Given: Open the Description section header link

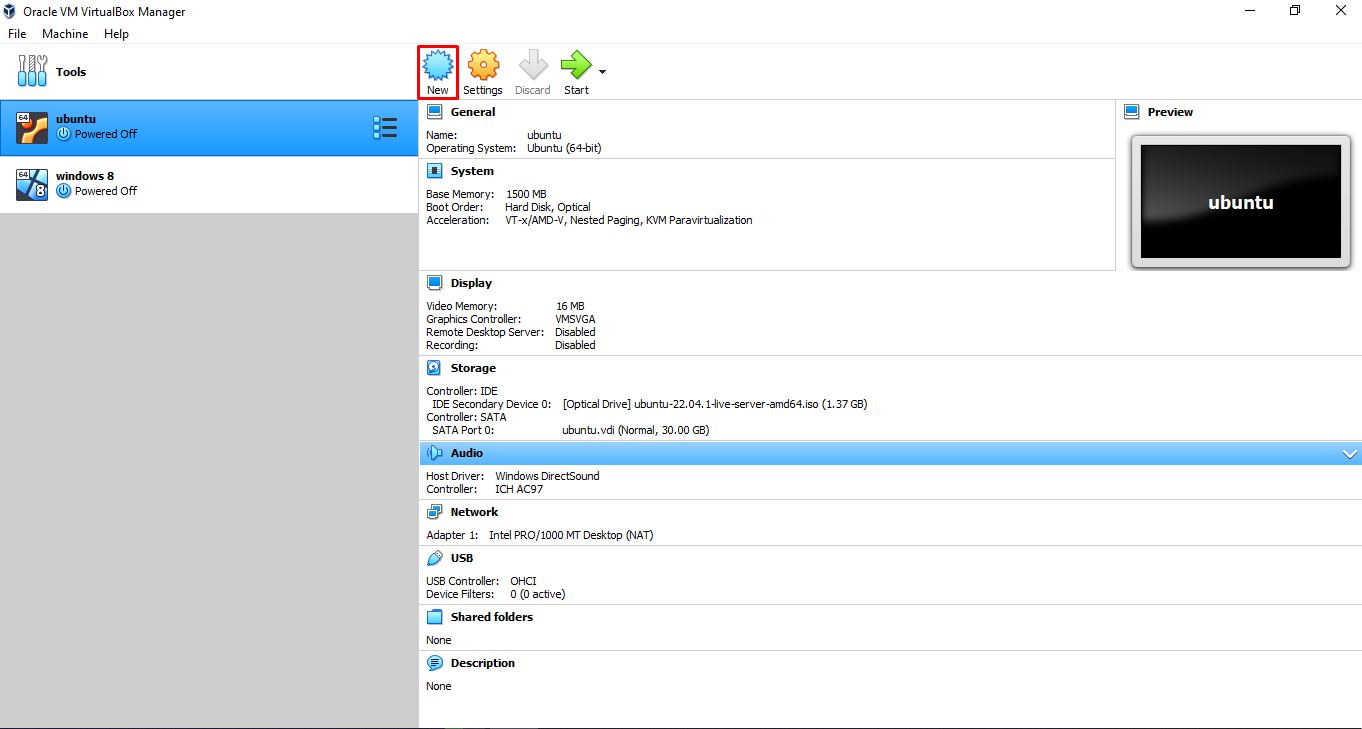Looking at the screenshot, I should click(x=483, y=663).
